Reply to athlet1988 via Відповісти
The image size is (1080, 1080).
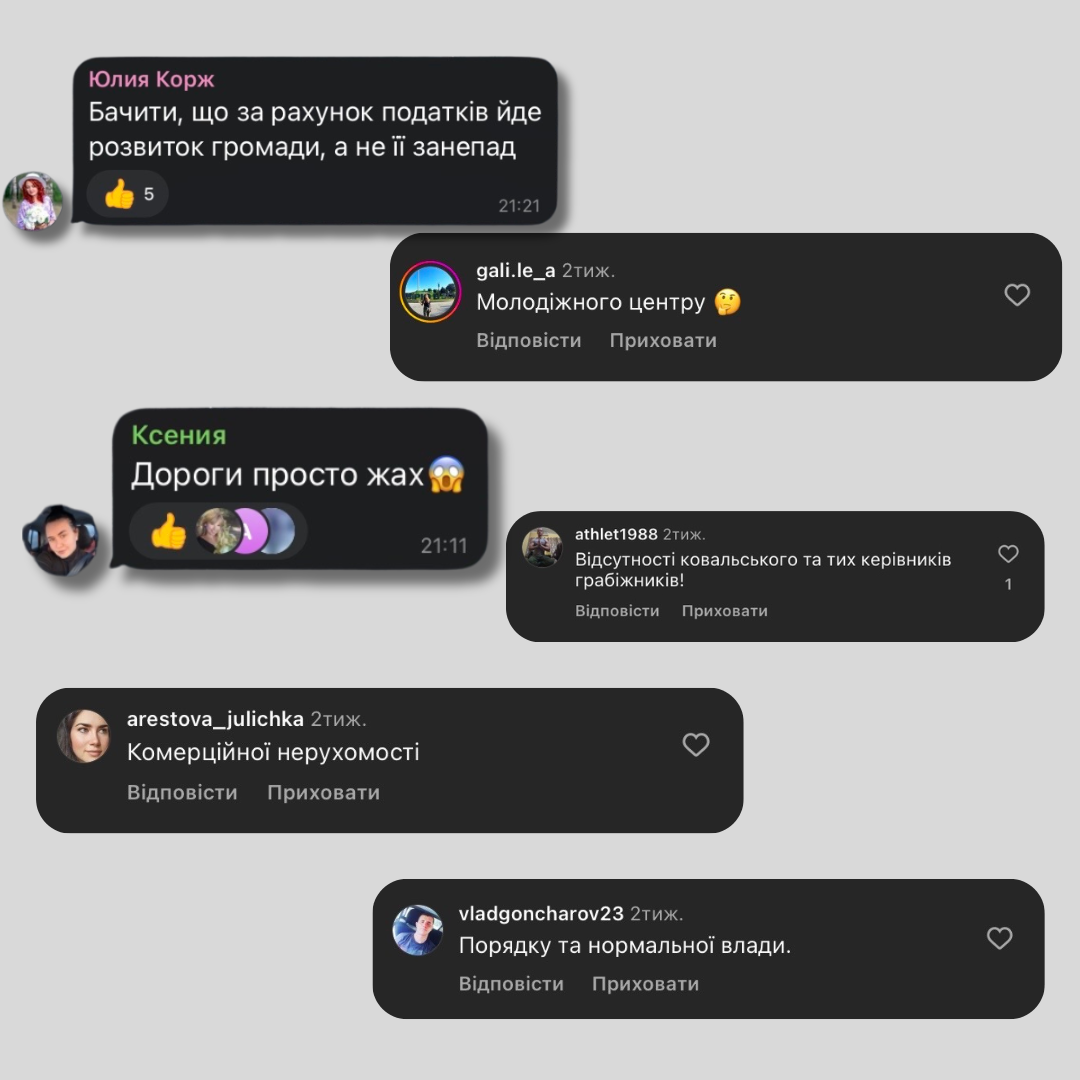[x=617, y=611]
